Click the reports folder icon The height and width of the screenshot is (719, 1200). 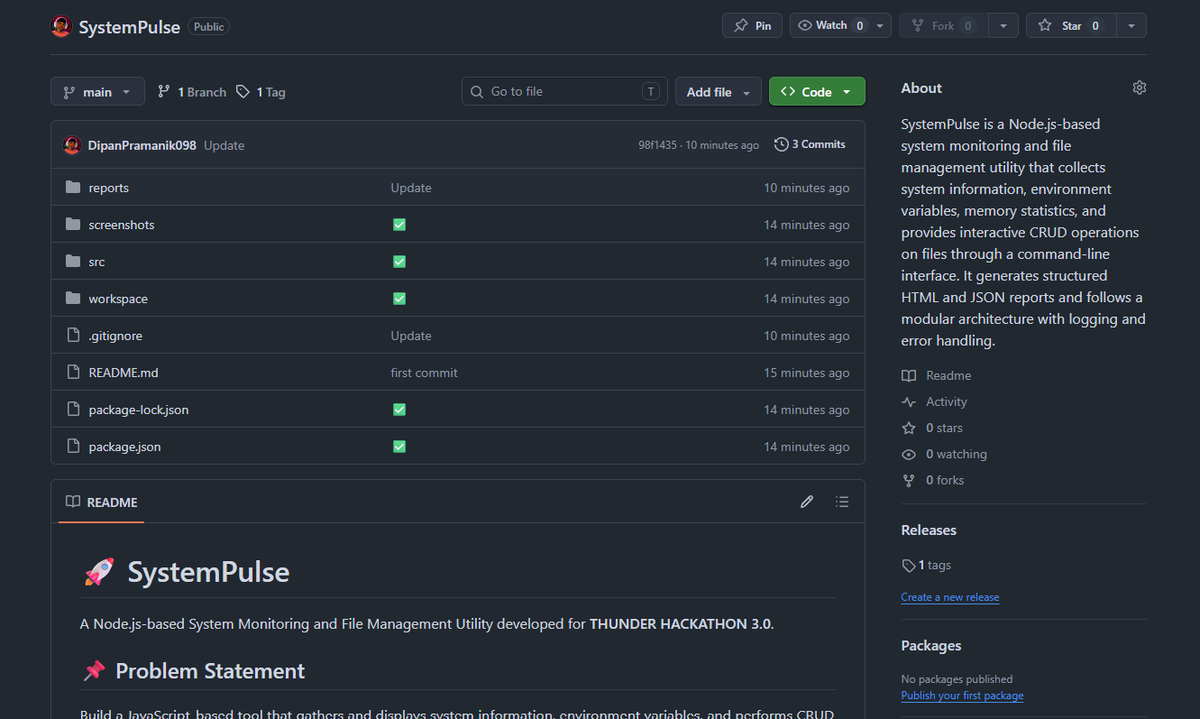coord(73,188)
